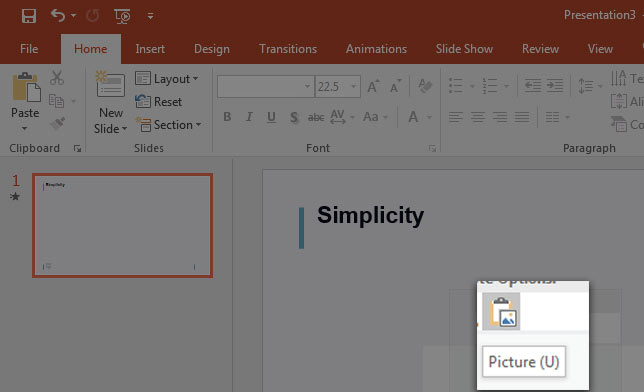Apply Font Color A button
Screen dimensions: 644x392
click(x=413, y=117)
